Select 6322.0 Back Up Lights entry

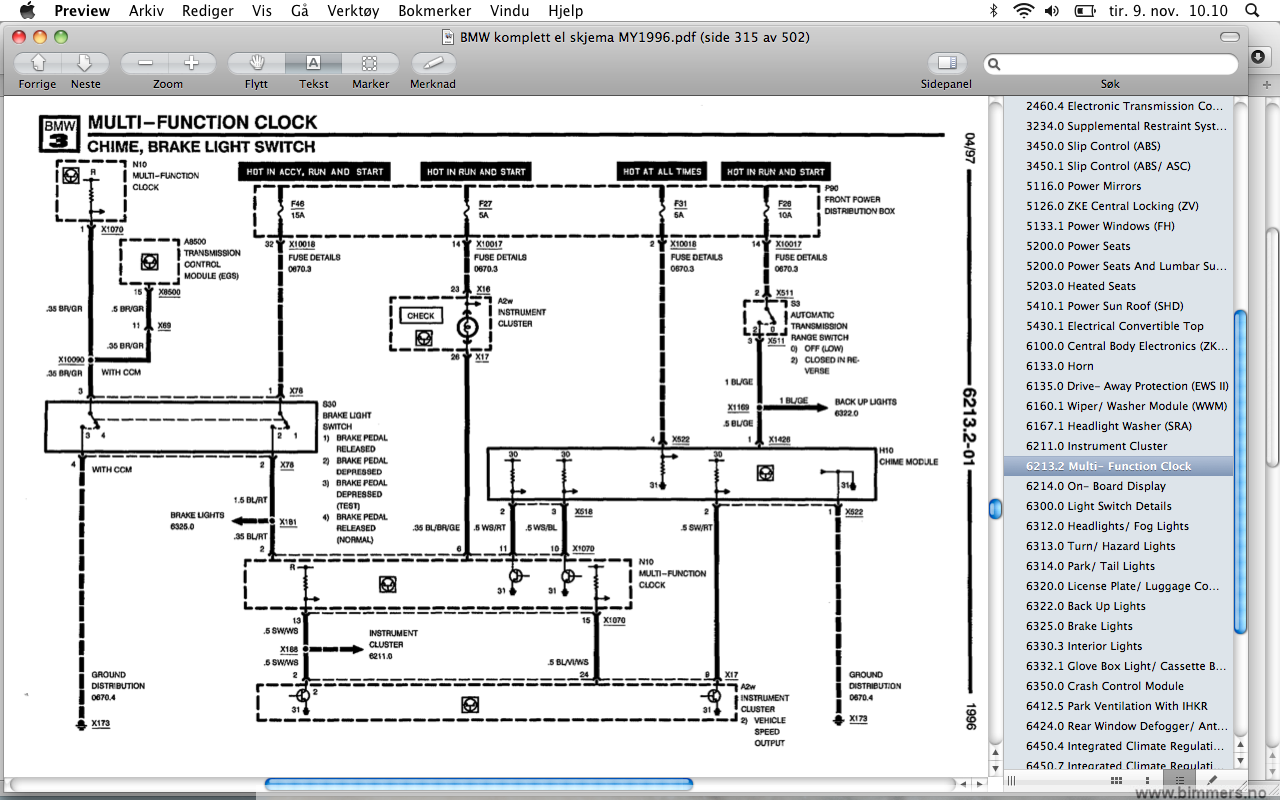tap(1119, 606)
